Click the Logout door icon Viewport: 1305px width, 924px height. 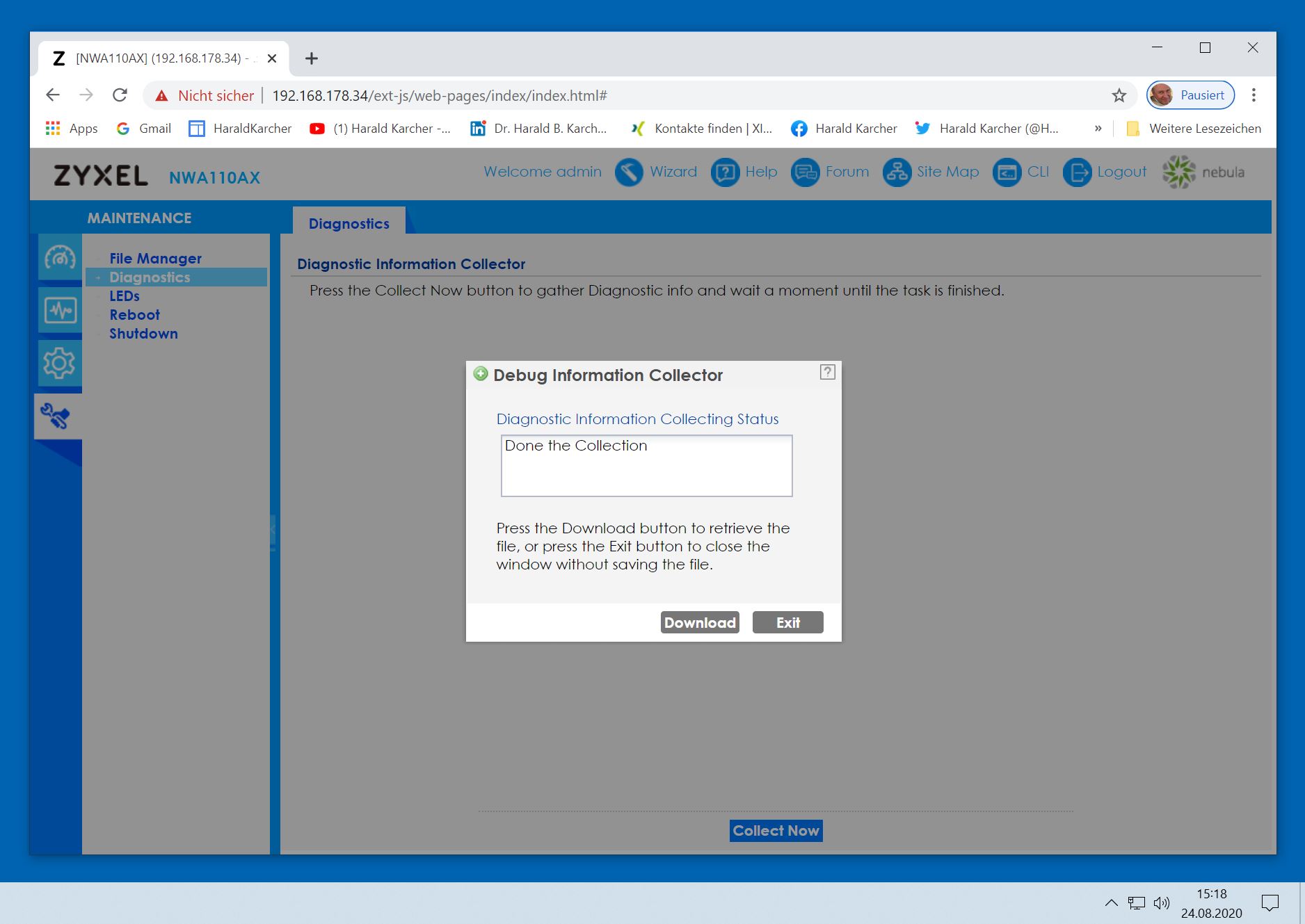[x=1078, y=172]
